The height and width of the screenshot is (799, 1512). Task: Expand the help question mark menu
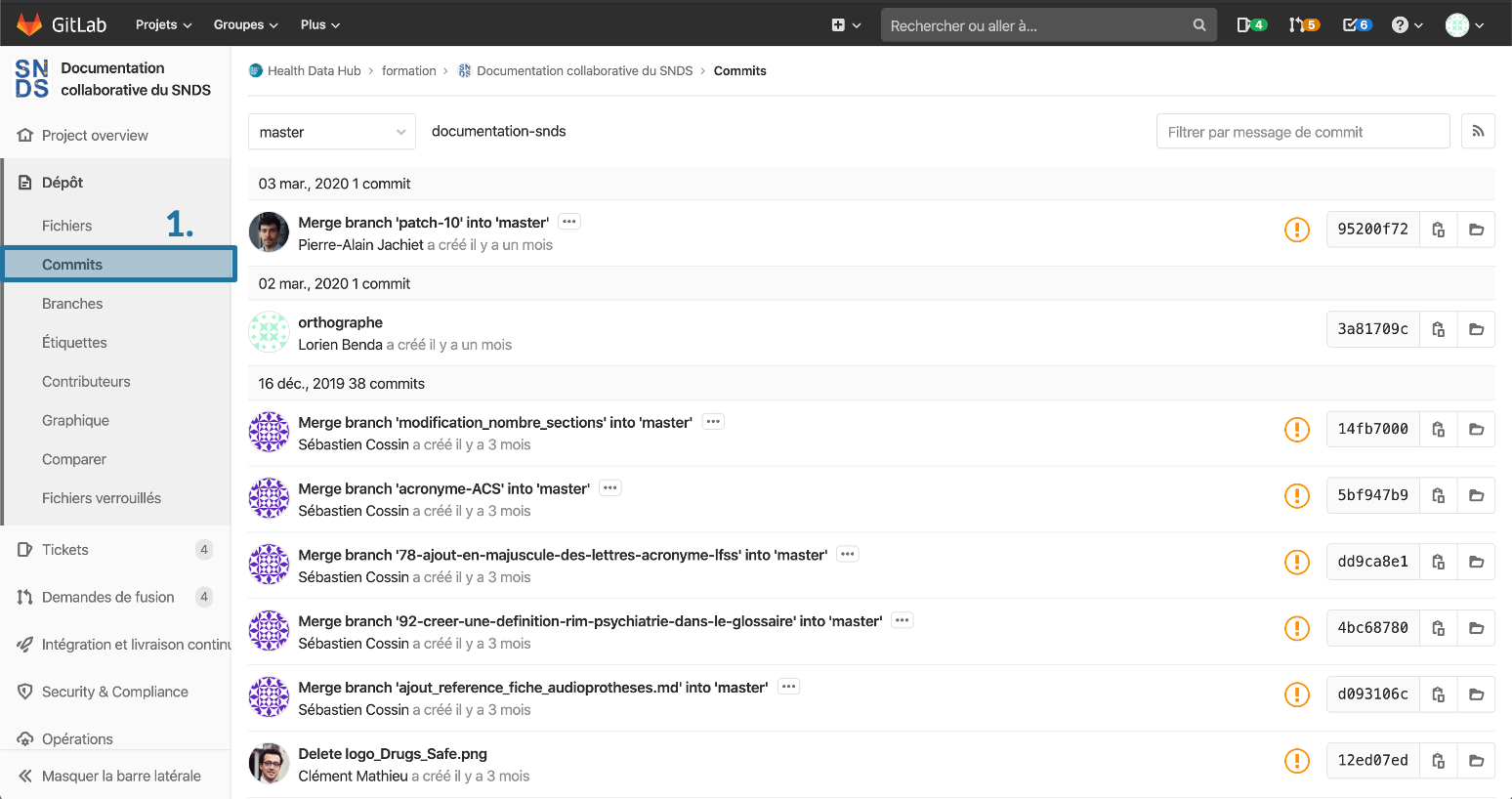tap(1407, 25)
